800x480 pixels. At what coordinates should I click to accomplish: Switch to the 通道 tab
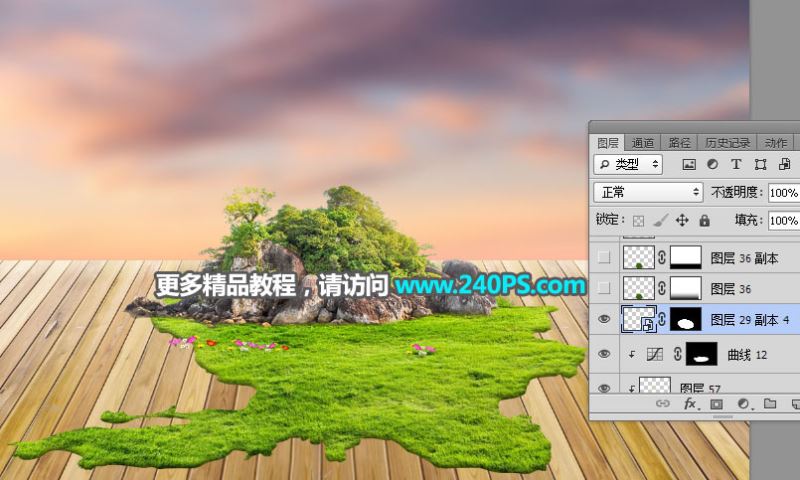tap(643, 143)
